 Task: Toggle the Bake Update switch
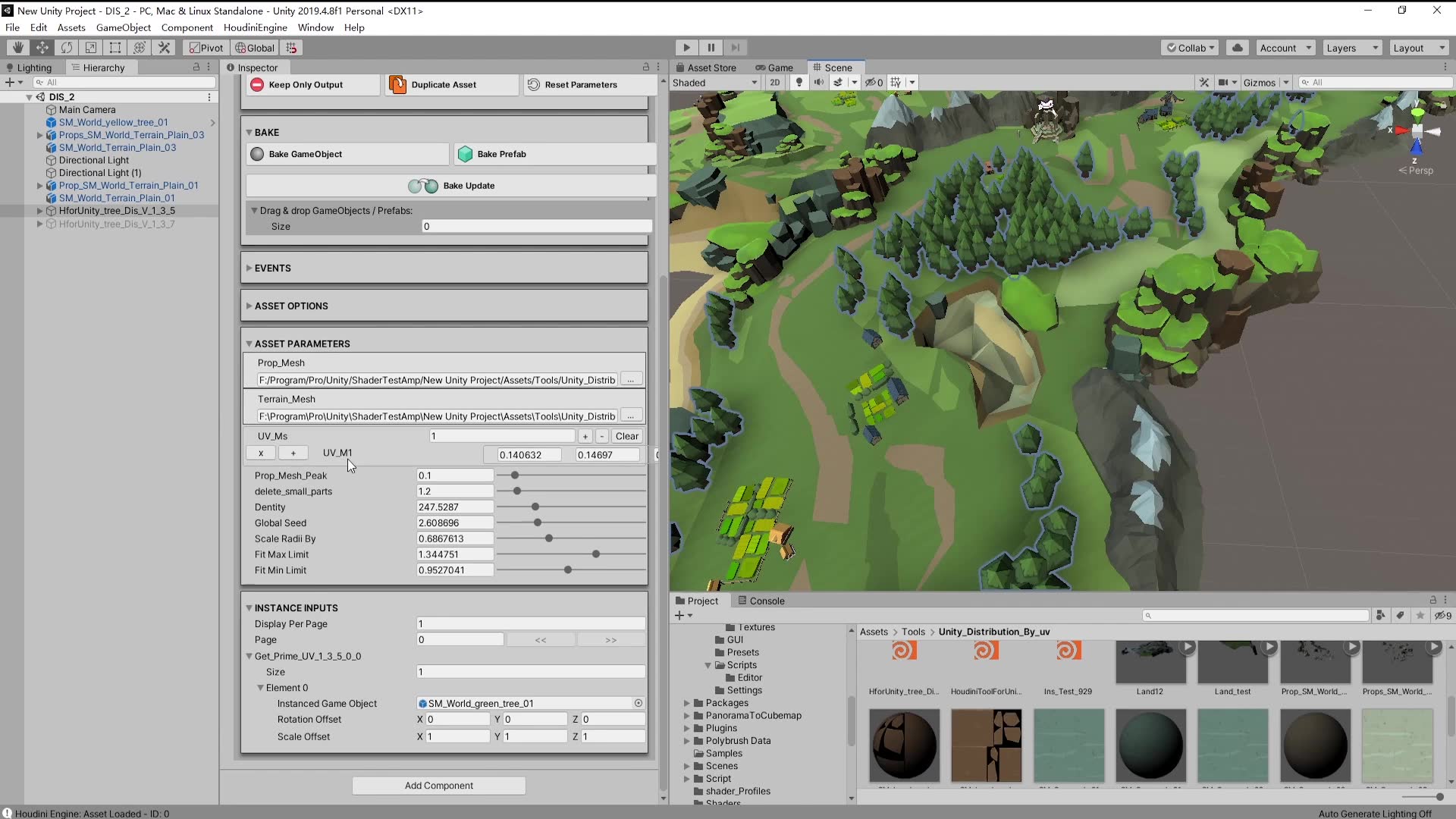421,185
